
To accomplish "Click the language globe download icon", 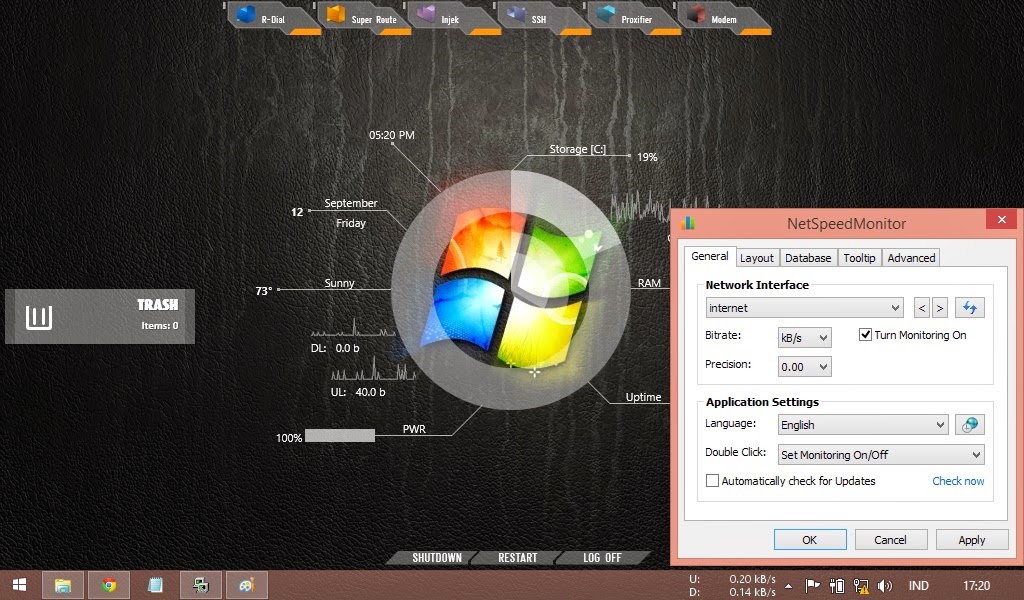I will [x=970, y=424].
